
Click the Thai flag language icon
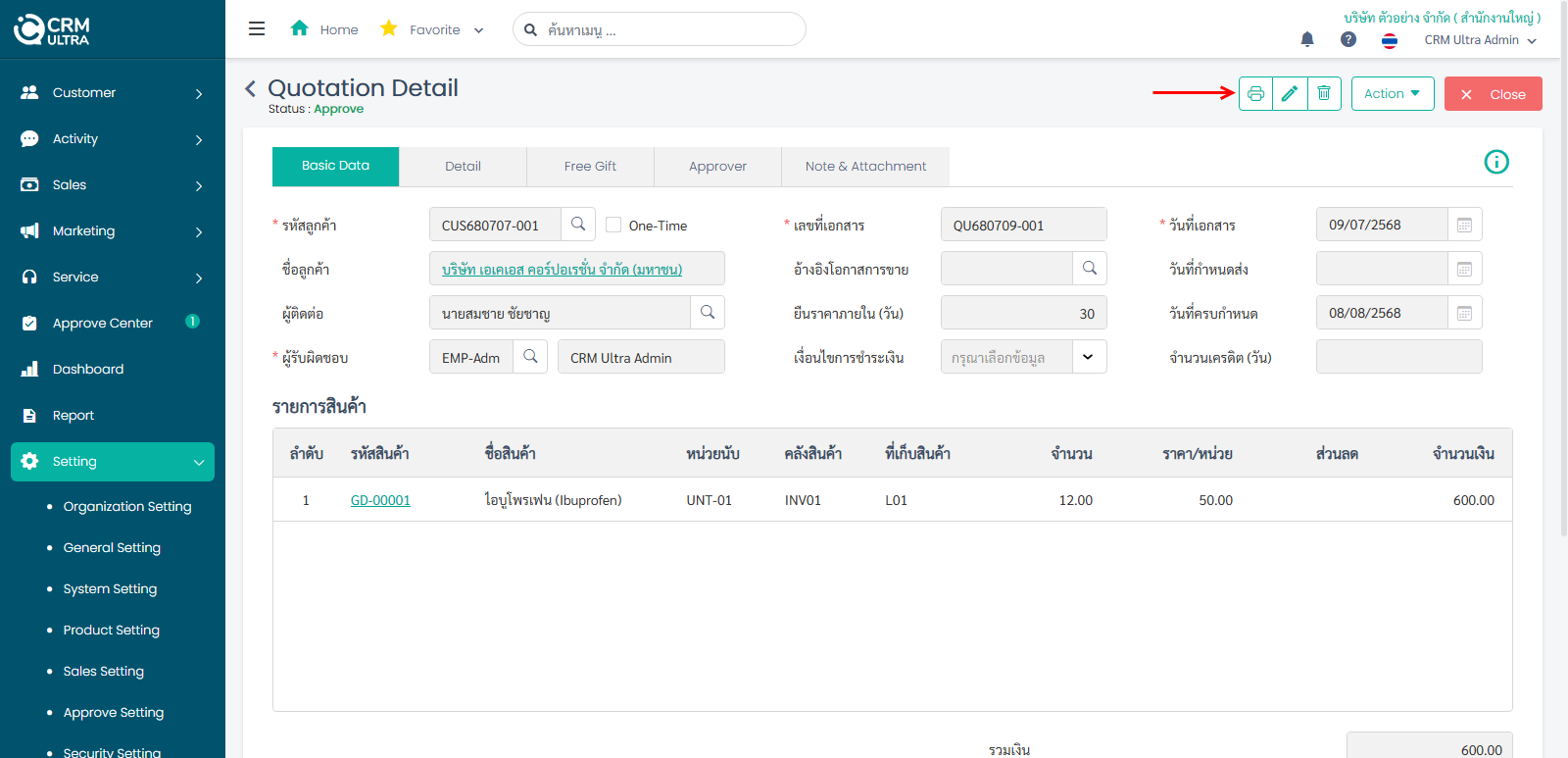[1390, 40]
